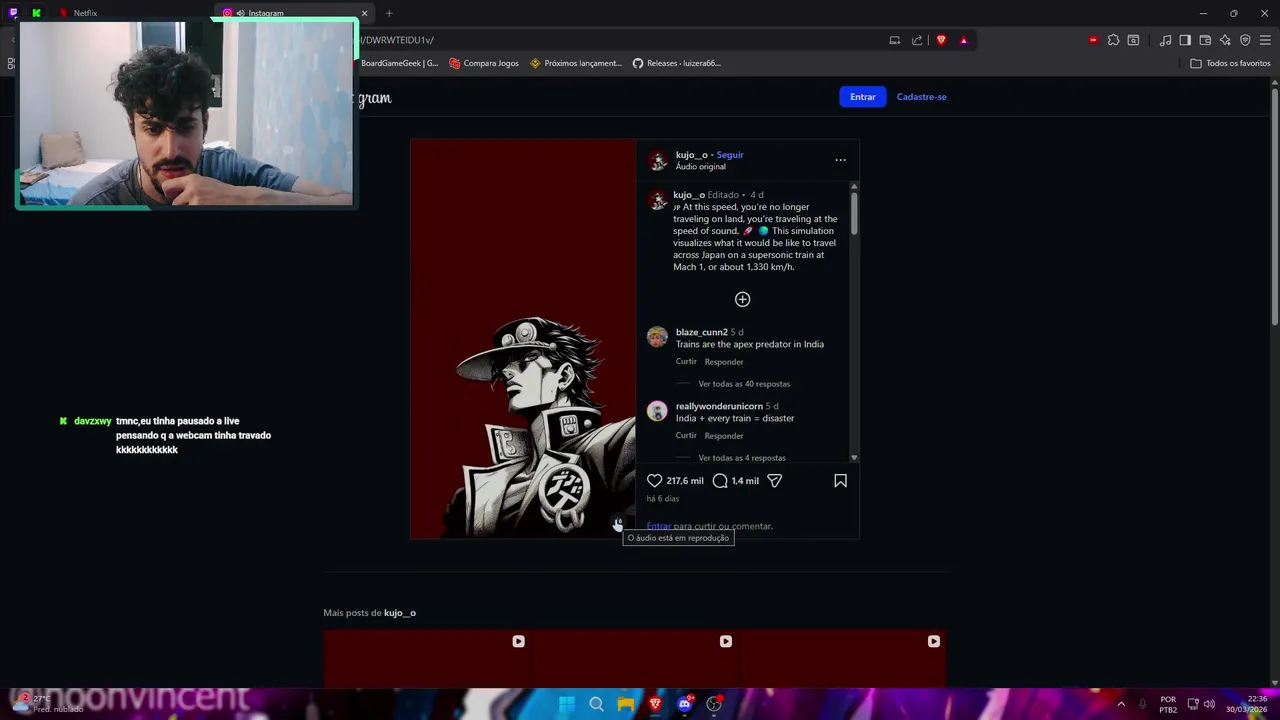
Task: Open comments via speech bubble icon
Action: pos(720,481)
